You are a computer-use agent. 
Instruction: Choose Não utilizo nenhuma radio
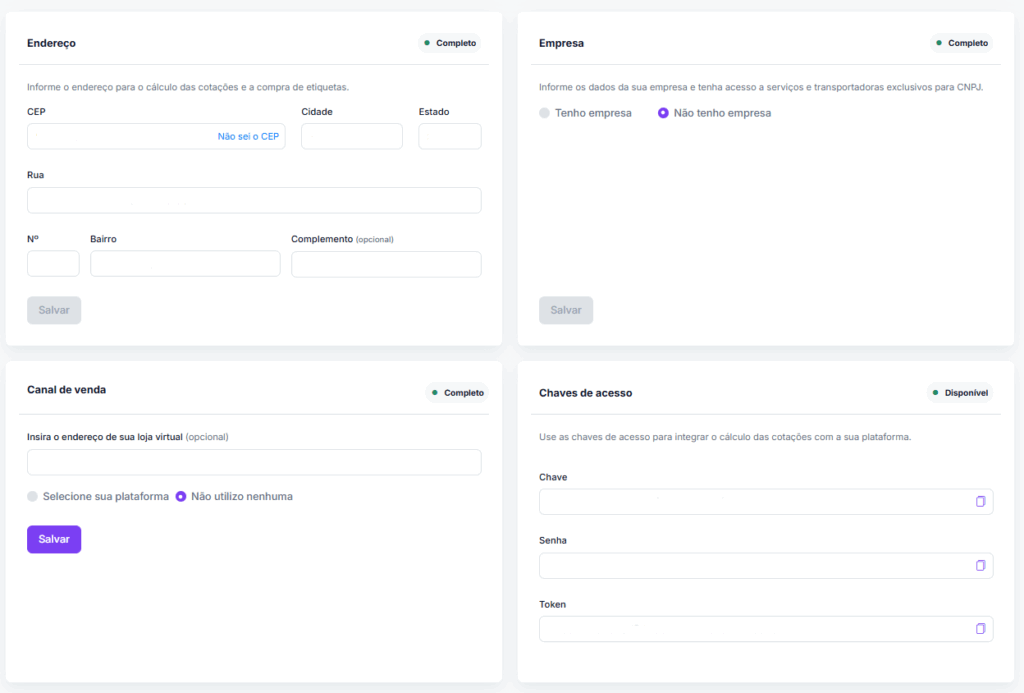[x=181, y=496]
